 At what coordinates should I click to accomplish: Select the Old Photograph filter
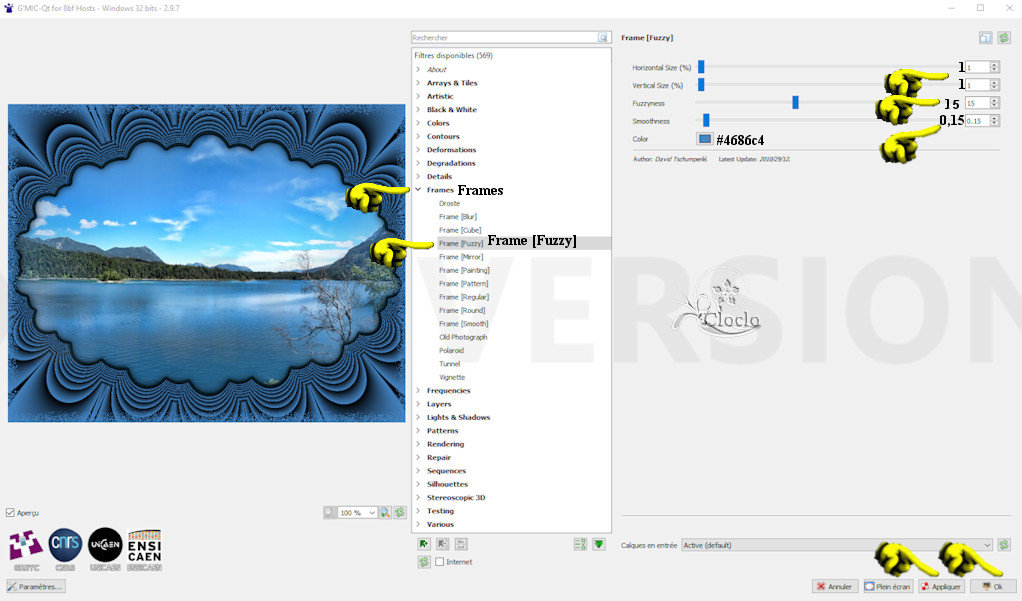pos(463,337)
